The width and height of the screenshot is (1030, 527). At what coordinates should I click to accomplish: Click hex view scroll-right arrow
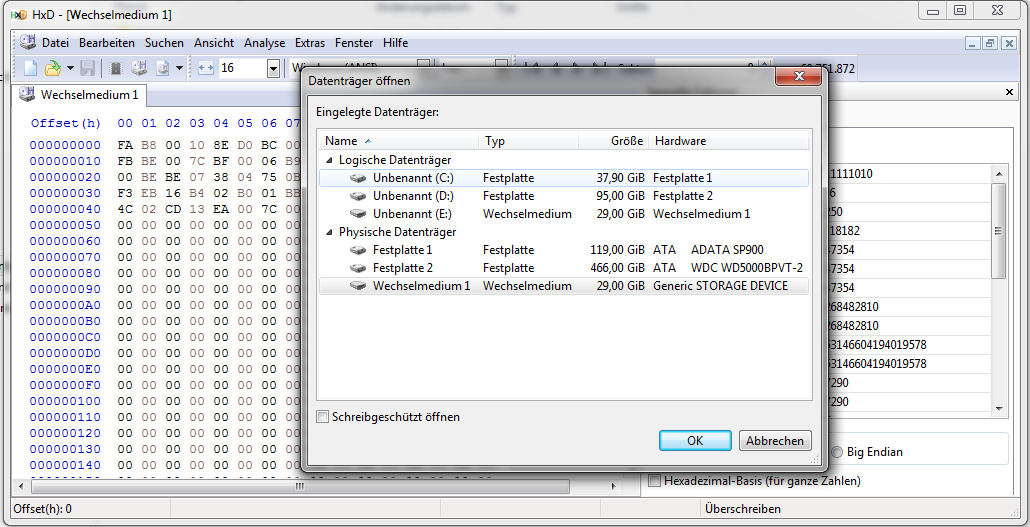(614, 487)
